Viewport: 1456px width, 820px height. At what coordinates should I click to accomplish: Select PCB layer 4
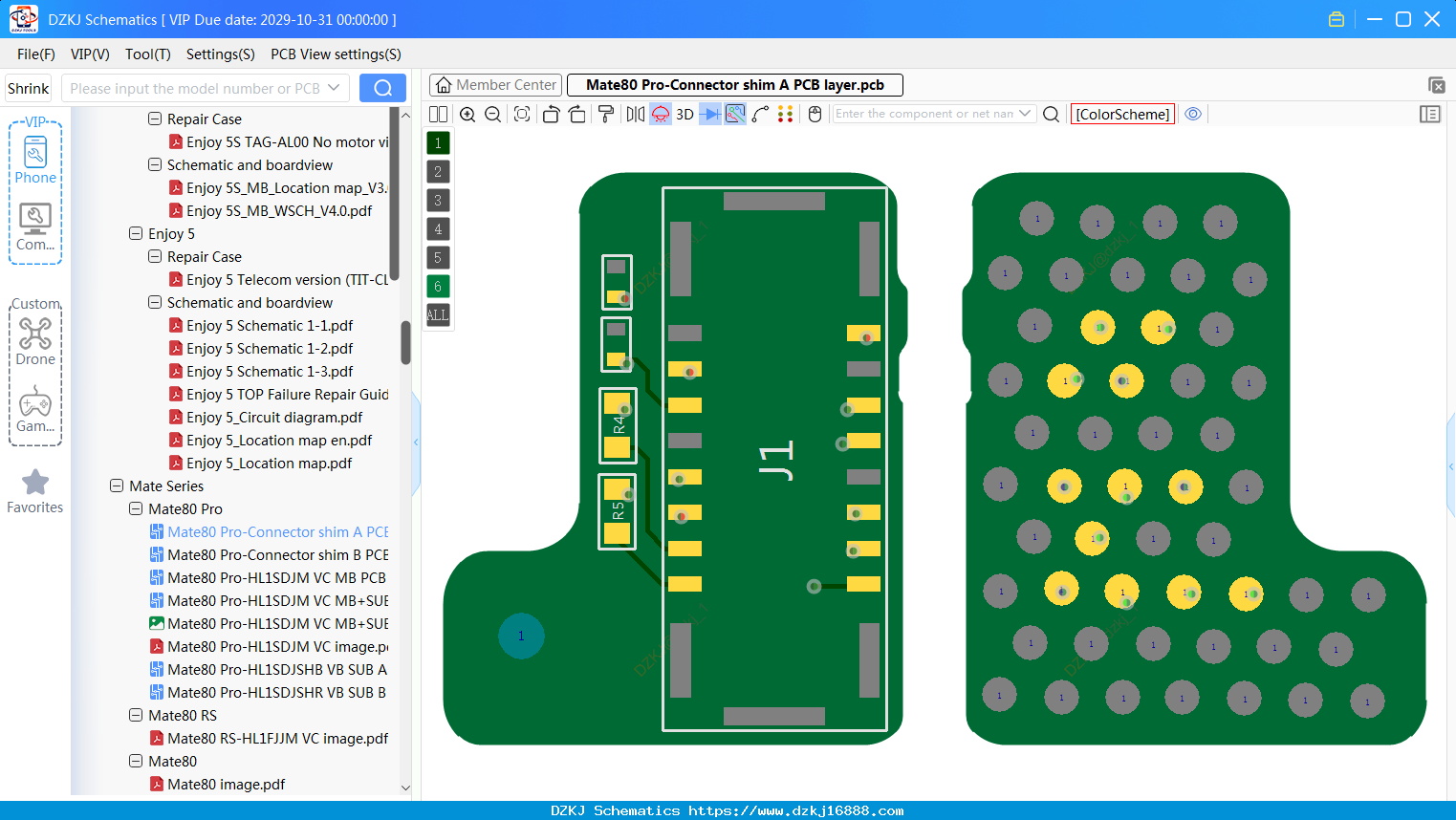pyautogui.click(x=438, y=229)
